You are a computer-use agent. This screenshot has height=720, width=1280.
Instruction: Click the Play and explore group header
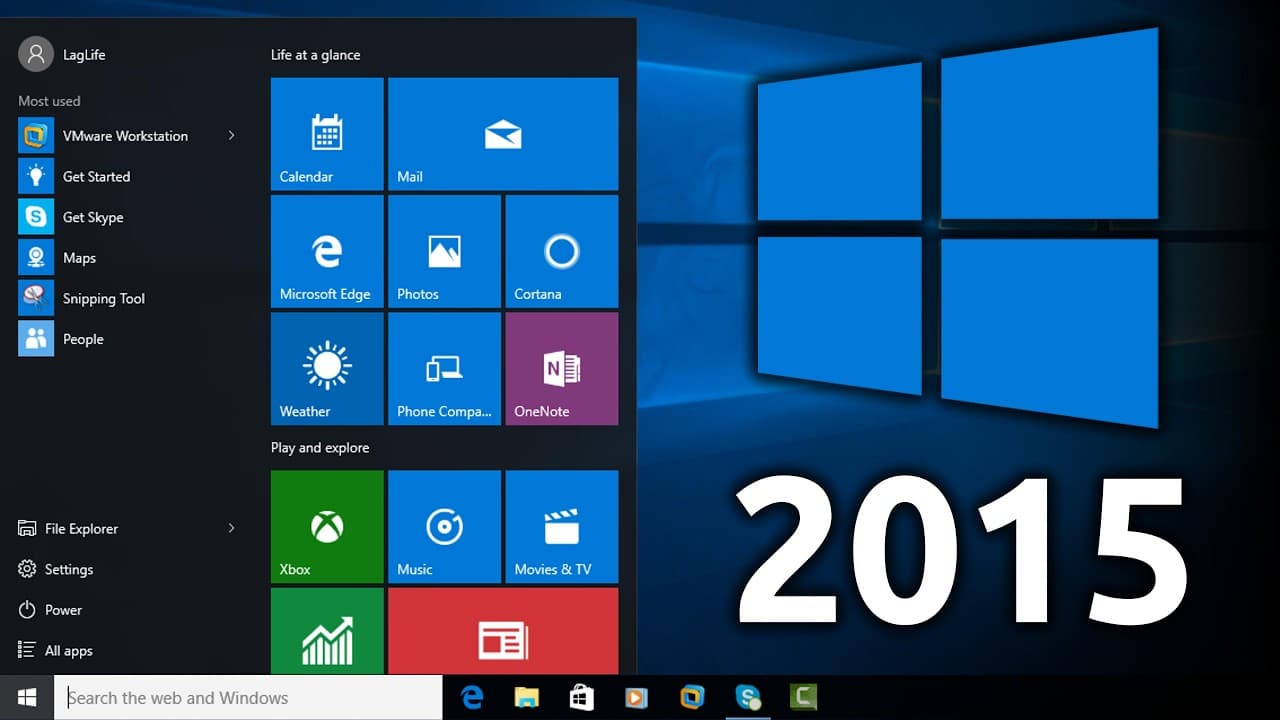pos(320,448)
